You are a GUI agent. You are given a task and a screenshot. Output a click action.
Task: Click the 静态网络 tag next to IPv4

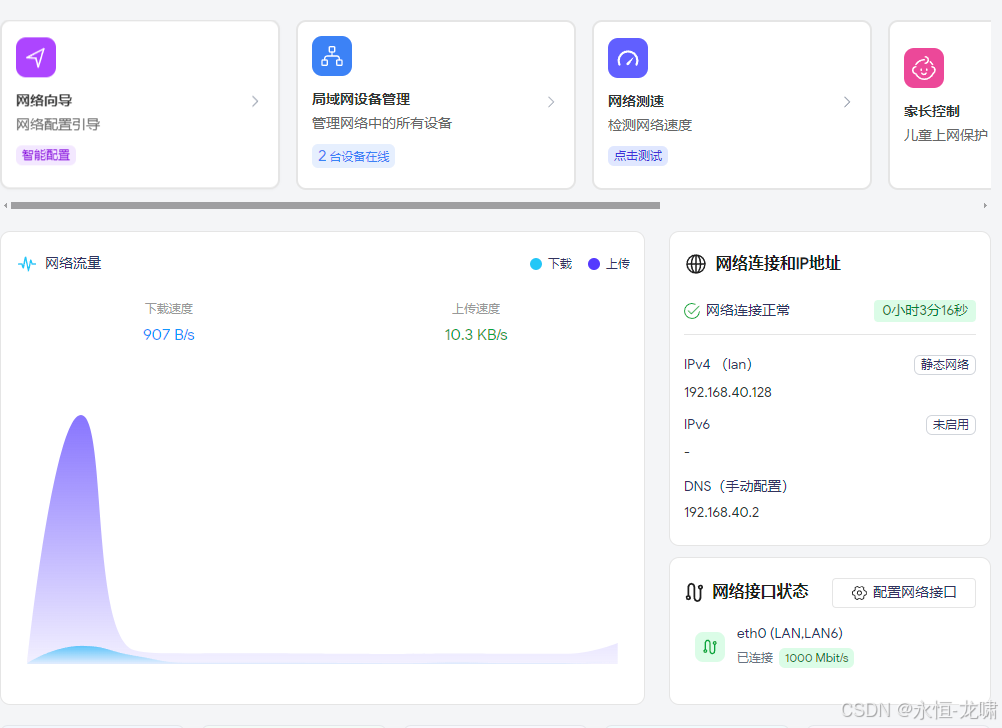click(x=944, y=365)
